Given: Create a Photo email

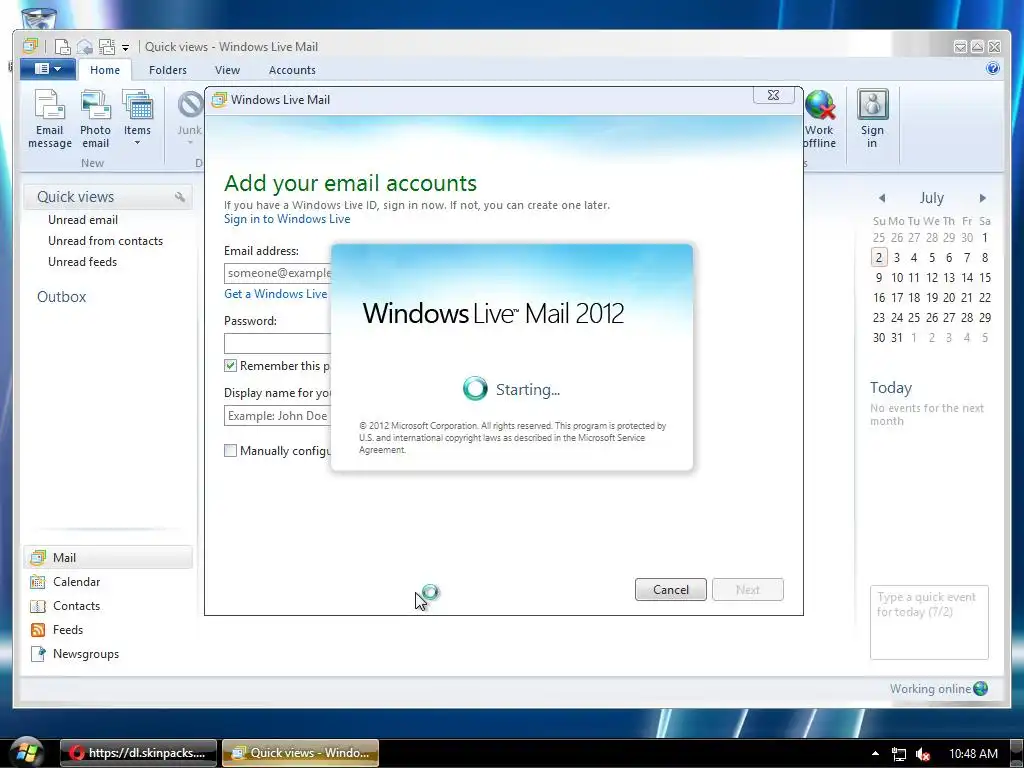Looking at the screenshot, I should click(95, 119).
